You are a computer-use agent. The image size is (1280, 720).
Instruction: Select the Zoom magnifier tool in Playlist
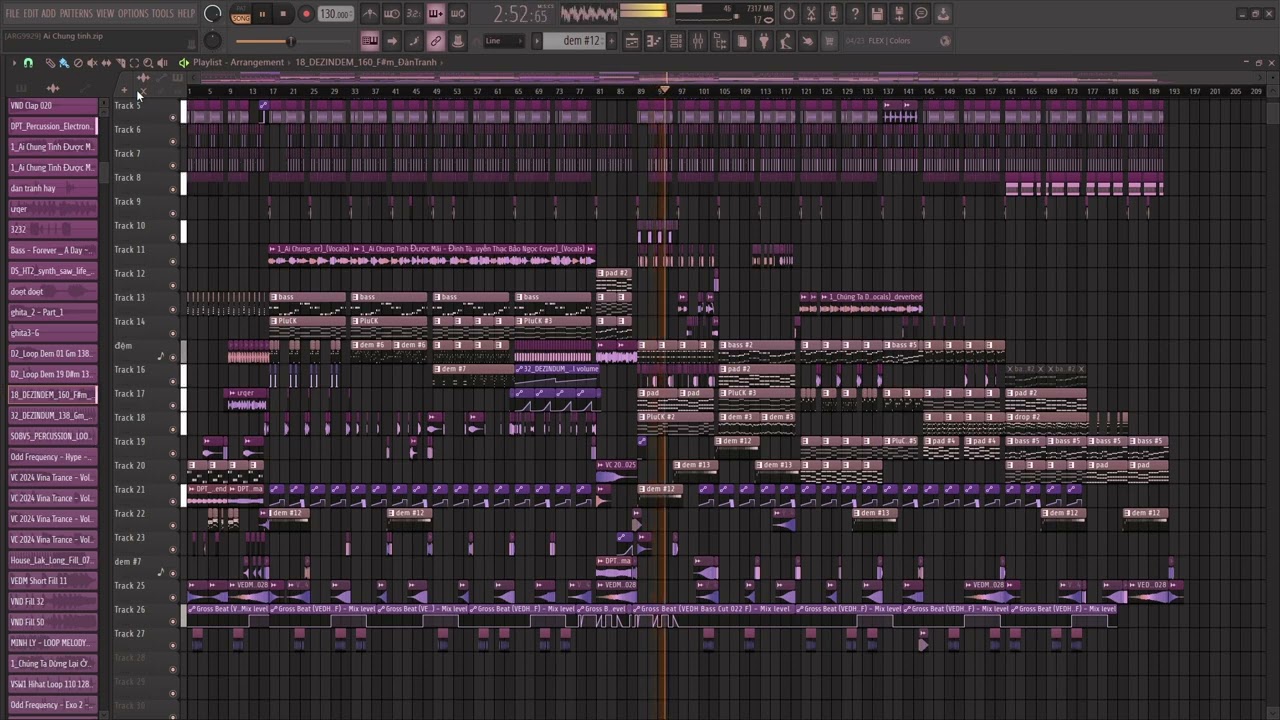[148, 63]
